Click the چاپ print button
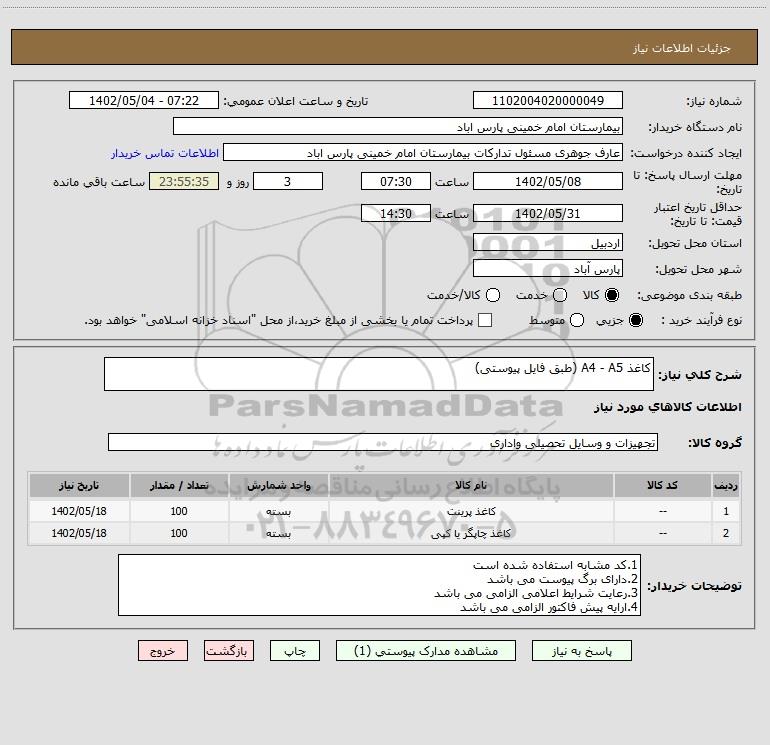The height and width of the screenshot is (745, 770). pos(295,651)
